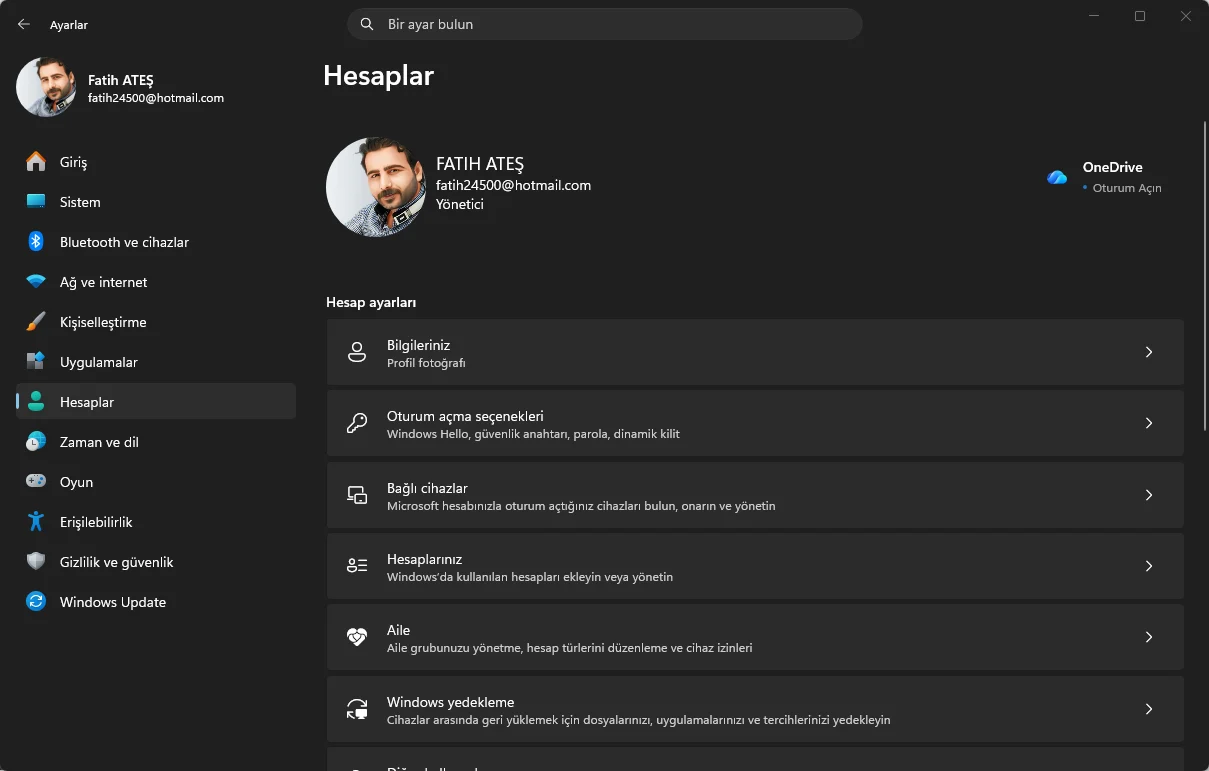Click the Windows yedekleme backup icon

pos(357,708)
